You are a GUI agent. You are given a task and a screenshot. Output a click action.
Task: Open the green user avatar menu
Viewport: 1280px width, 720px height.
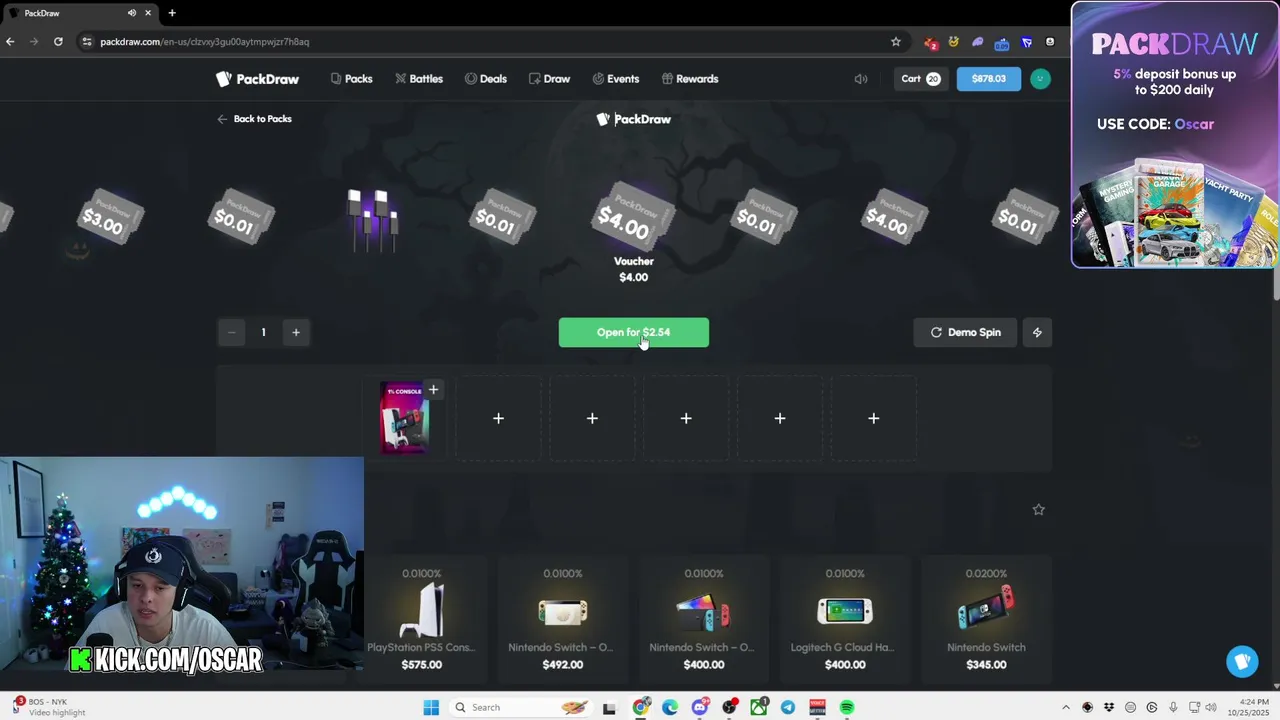pos(1040,79)
